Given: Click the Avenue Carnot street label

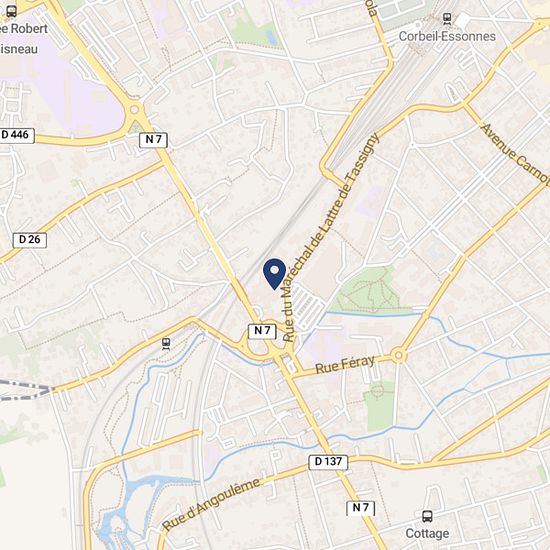Looking at the screenshot, I should point(515,153).
